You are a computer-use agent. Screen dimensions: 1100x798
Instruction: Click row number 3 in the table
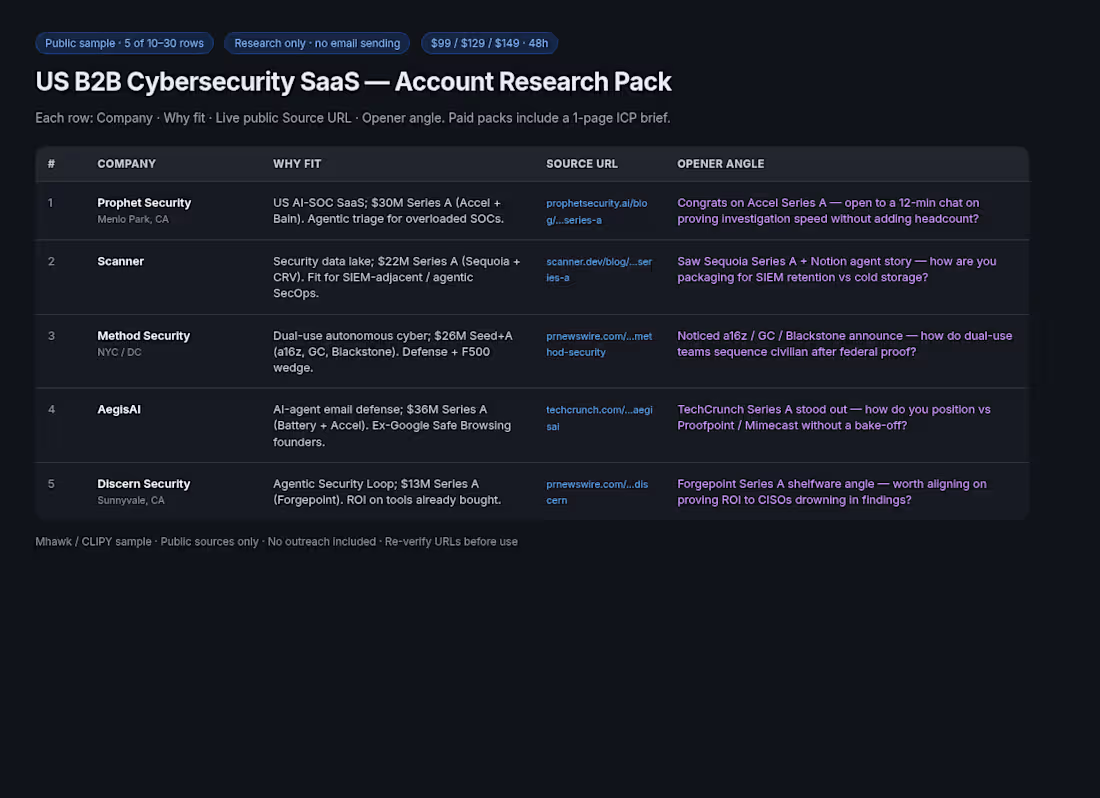[x=51, y=336]
